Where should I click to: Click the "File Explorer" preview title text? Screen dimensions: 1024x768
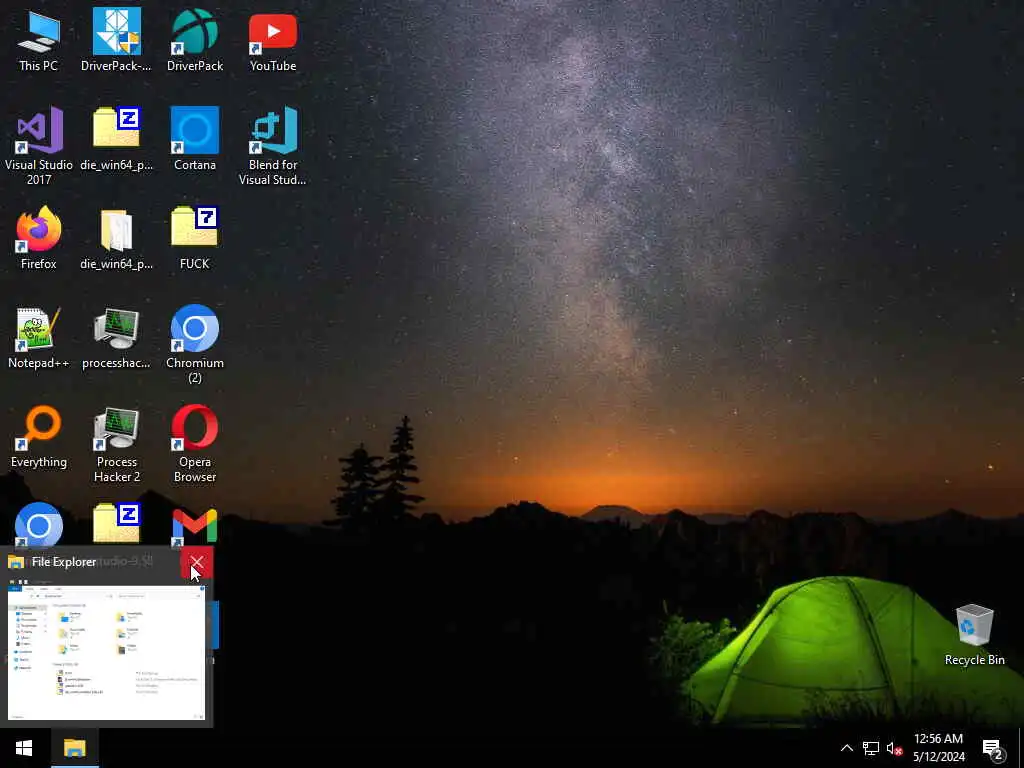click(64, 562)
